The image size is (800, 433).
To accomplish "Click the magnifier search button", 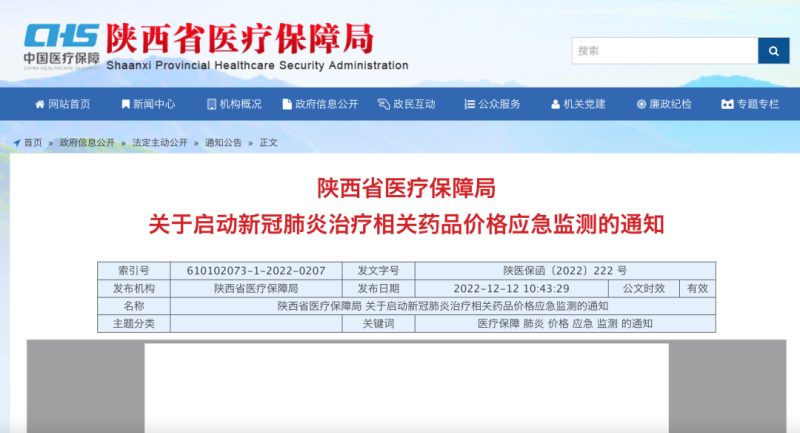I will pos(773,51).
